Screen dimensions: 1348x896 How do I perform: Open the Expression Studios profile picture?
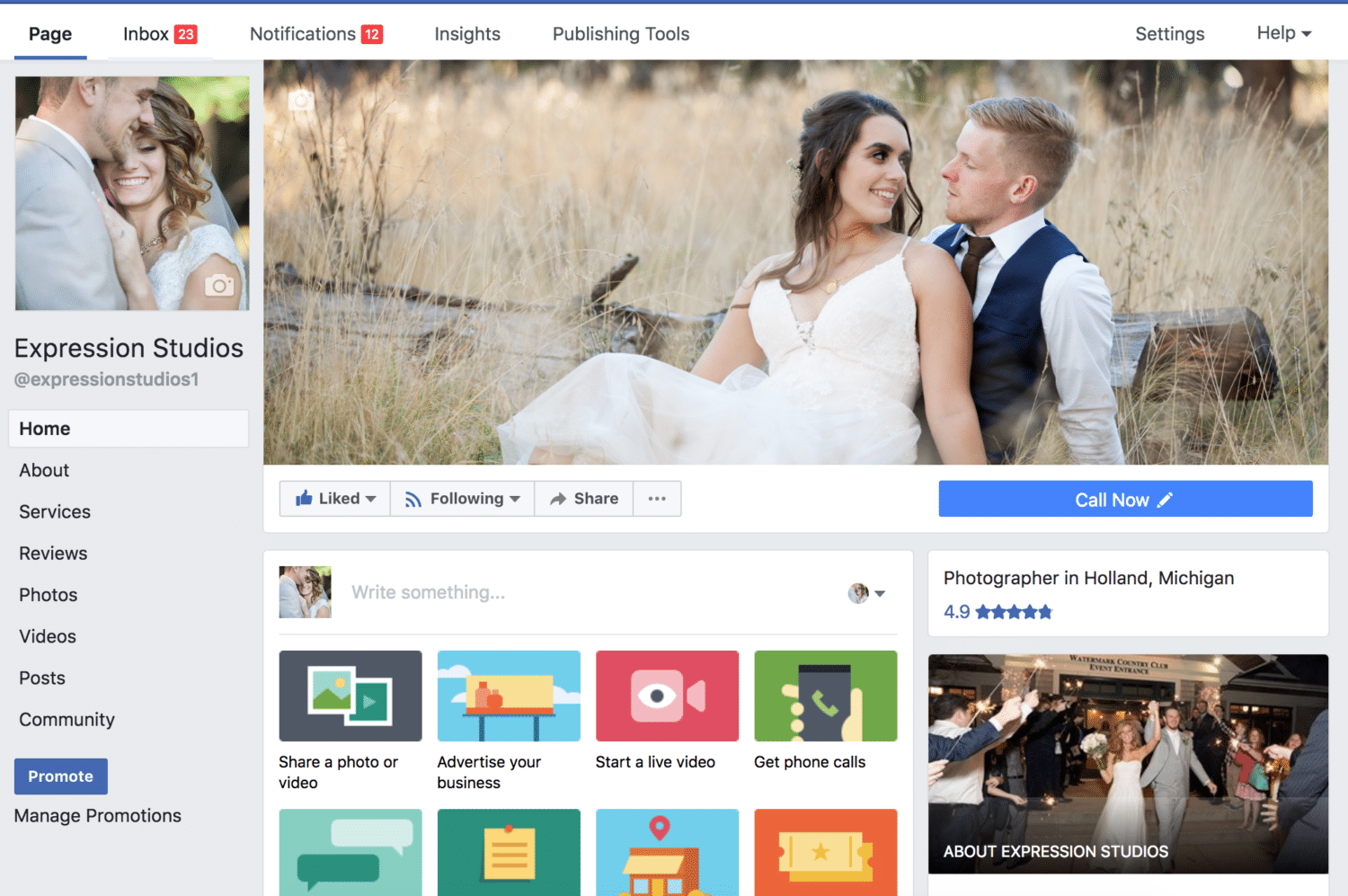tap(132, 193)
